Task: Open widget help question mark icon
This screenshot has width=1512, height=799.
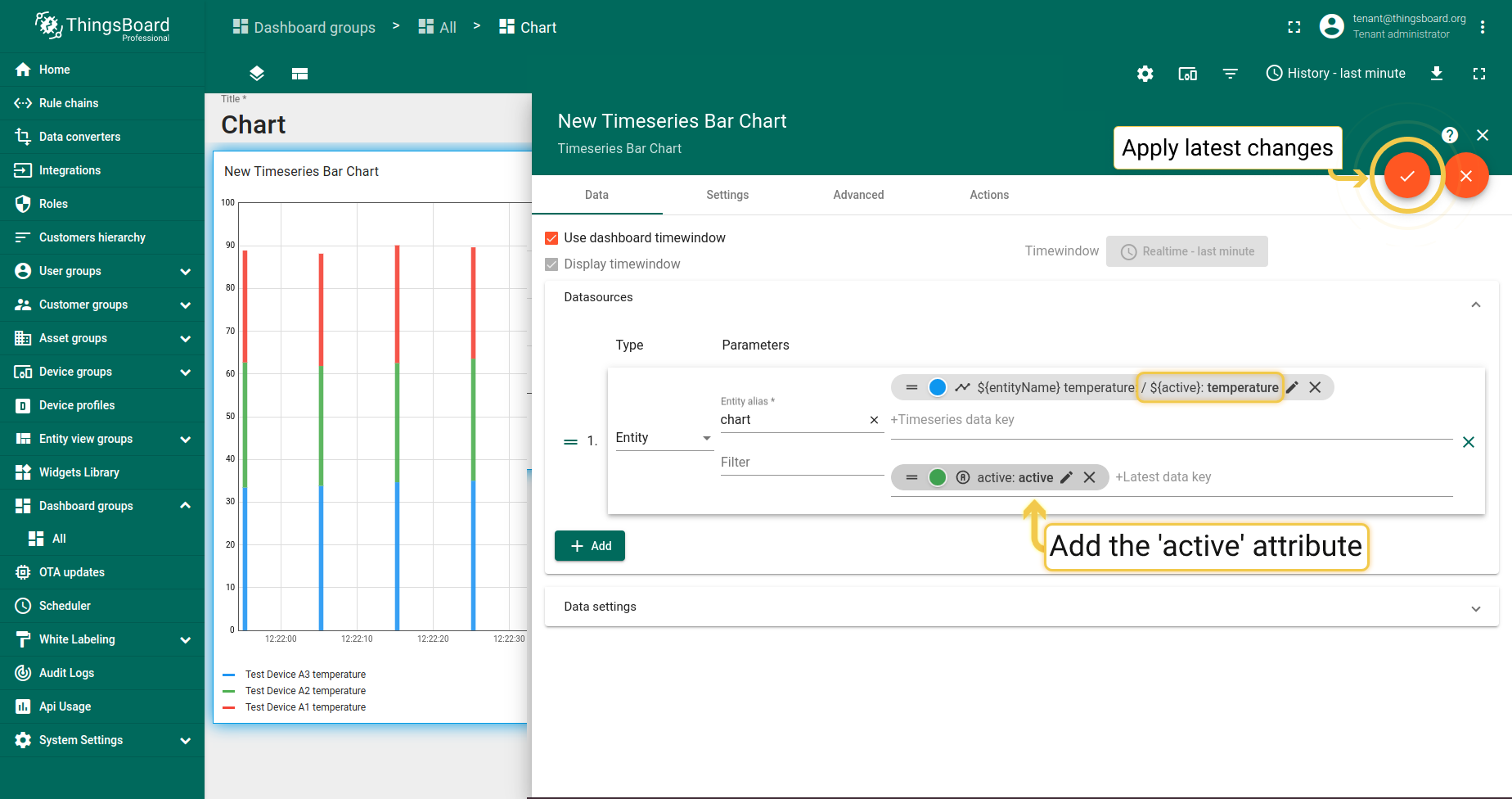Action: [1450, 135]
